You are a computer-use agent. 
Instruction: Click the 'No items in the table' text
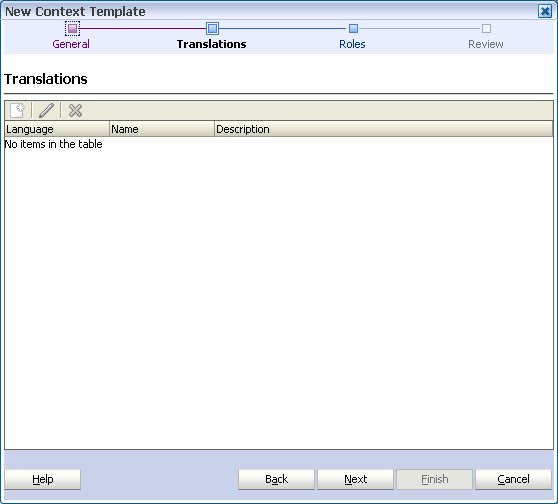coord(53,144)
